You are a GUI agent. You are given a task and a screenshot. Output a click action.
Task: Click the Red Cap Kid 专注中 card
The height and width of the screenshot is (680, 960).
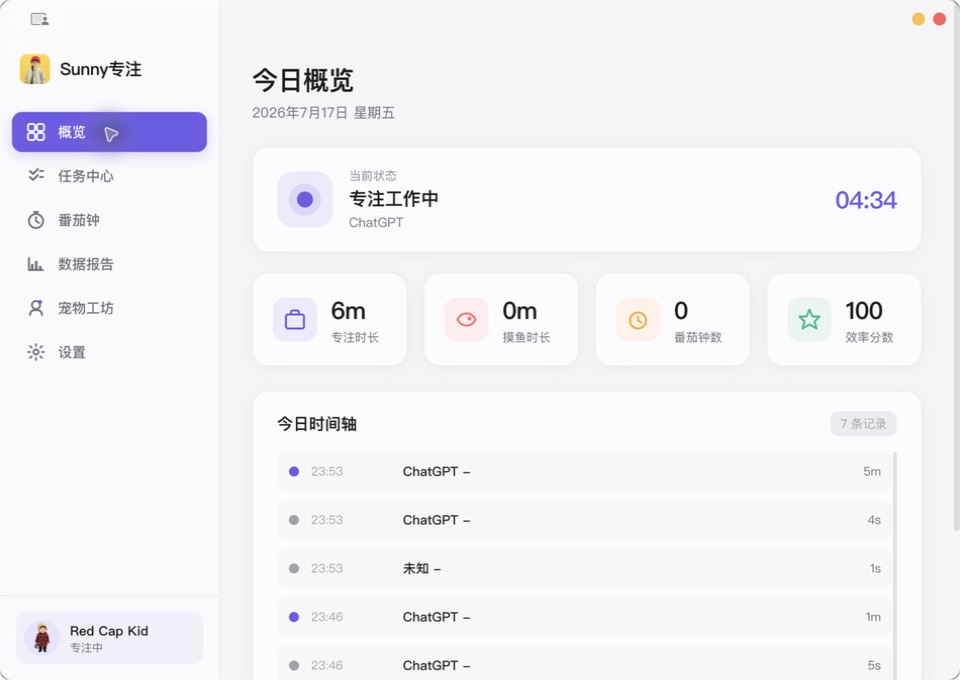(110, 638)
